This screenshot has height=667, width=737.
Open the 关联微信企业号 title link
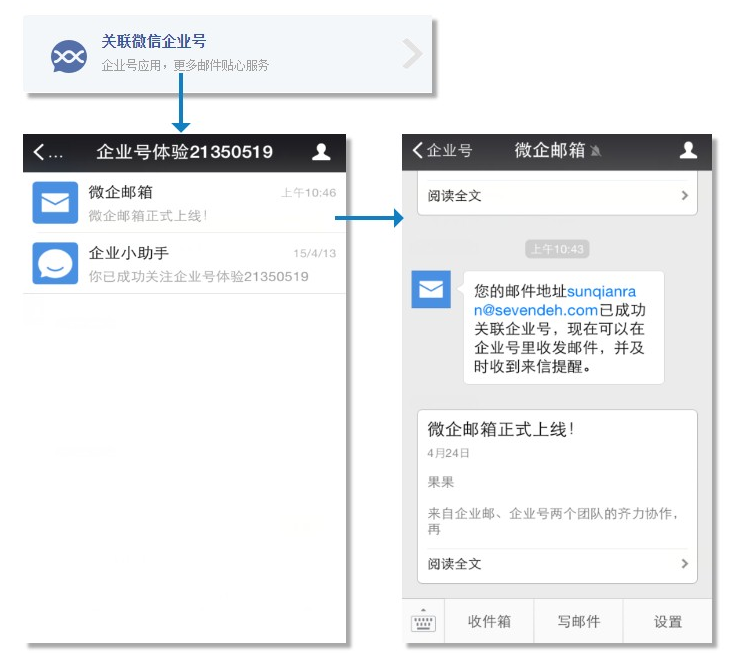[153, 42]
